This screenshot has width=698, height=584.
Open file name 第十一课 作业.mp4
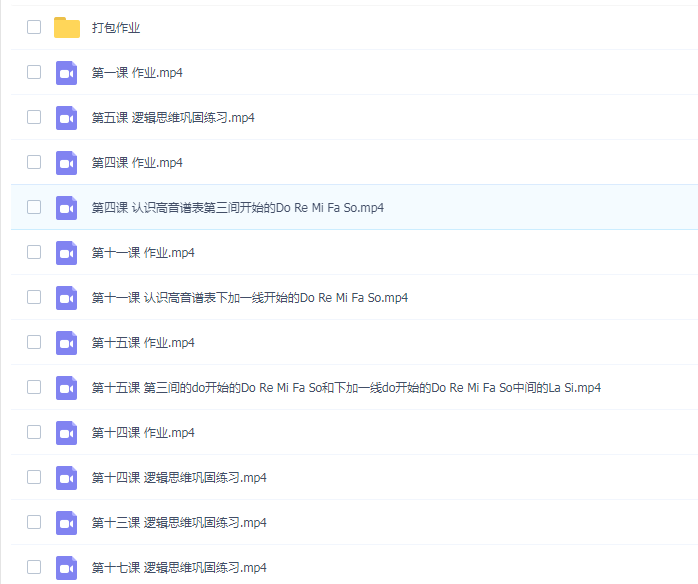click(x=143, y=252)
